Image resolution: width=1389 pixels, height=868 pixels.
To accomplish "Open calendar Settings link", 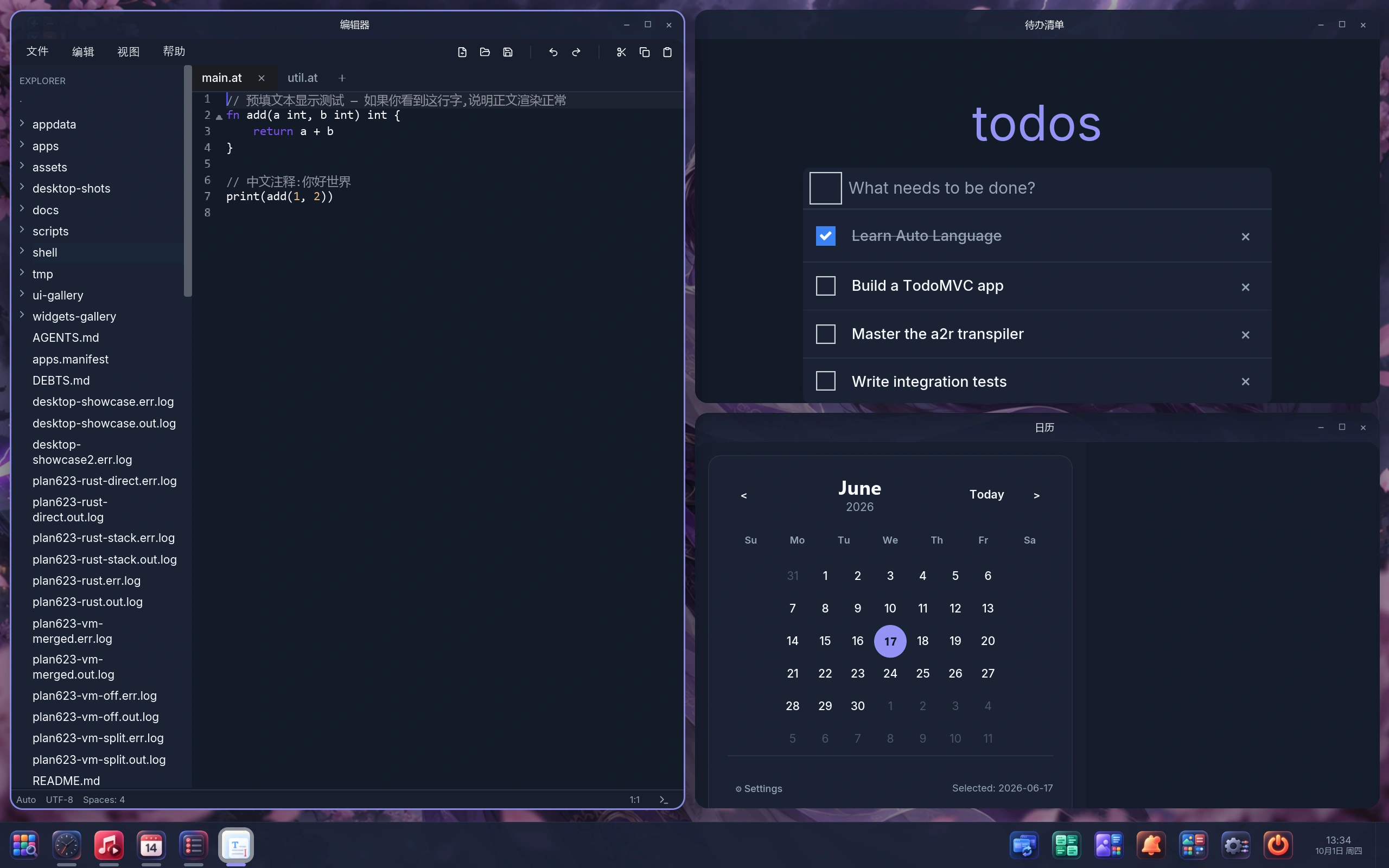I will 759,789.
